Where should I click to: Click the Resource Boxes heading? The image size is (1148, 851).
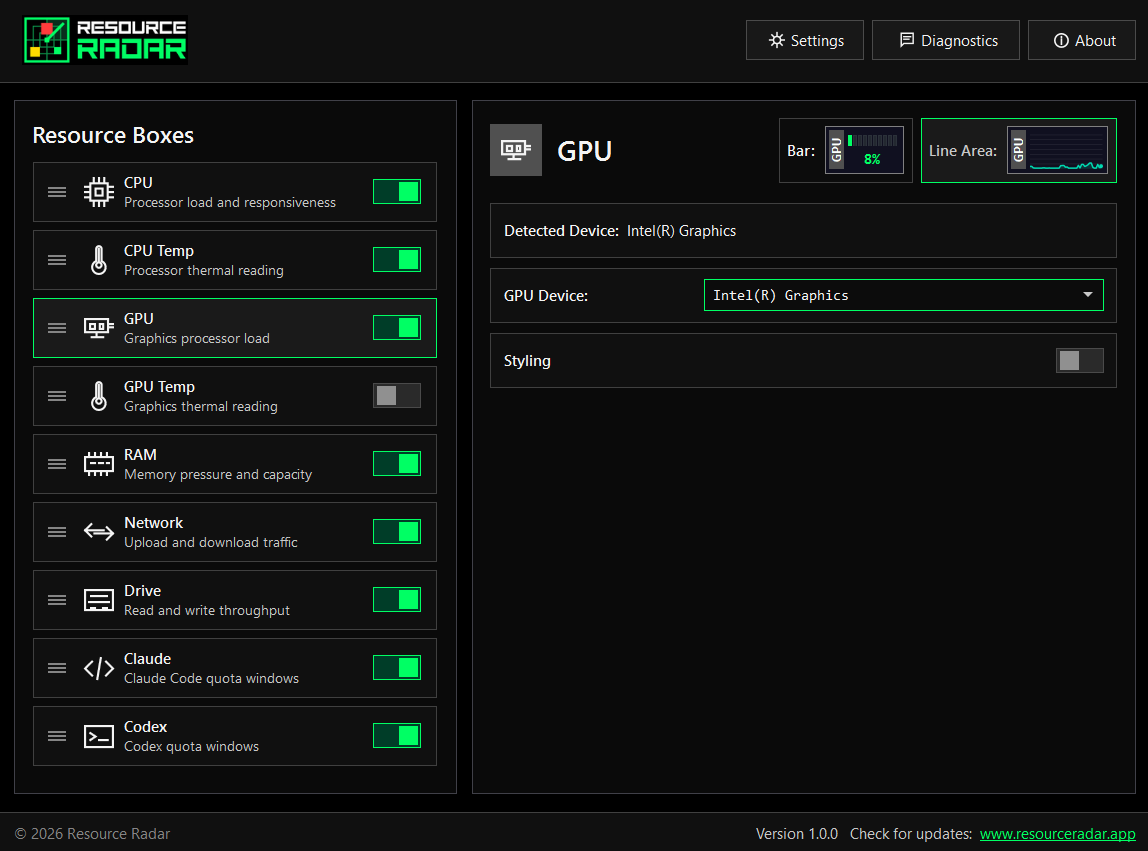113,135
